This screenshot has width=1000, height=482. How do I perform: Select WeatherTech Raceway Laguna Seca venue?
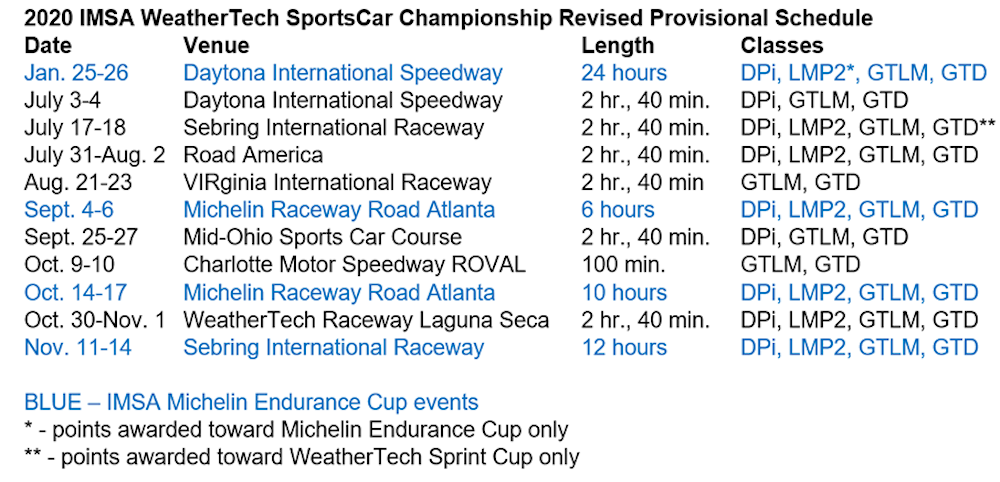365,320
